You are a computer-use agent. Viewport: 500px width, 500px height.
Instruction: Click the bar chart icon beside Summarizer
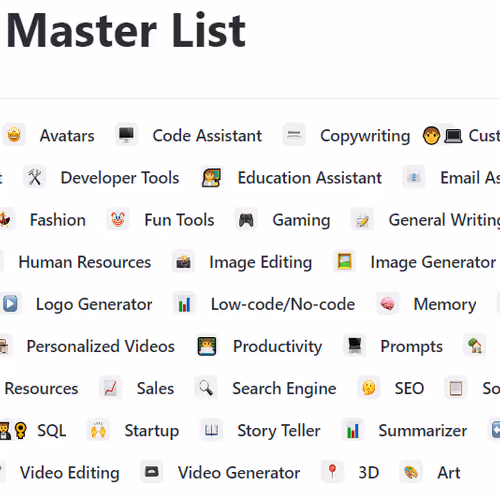pos(353,430)
